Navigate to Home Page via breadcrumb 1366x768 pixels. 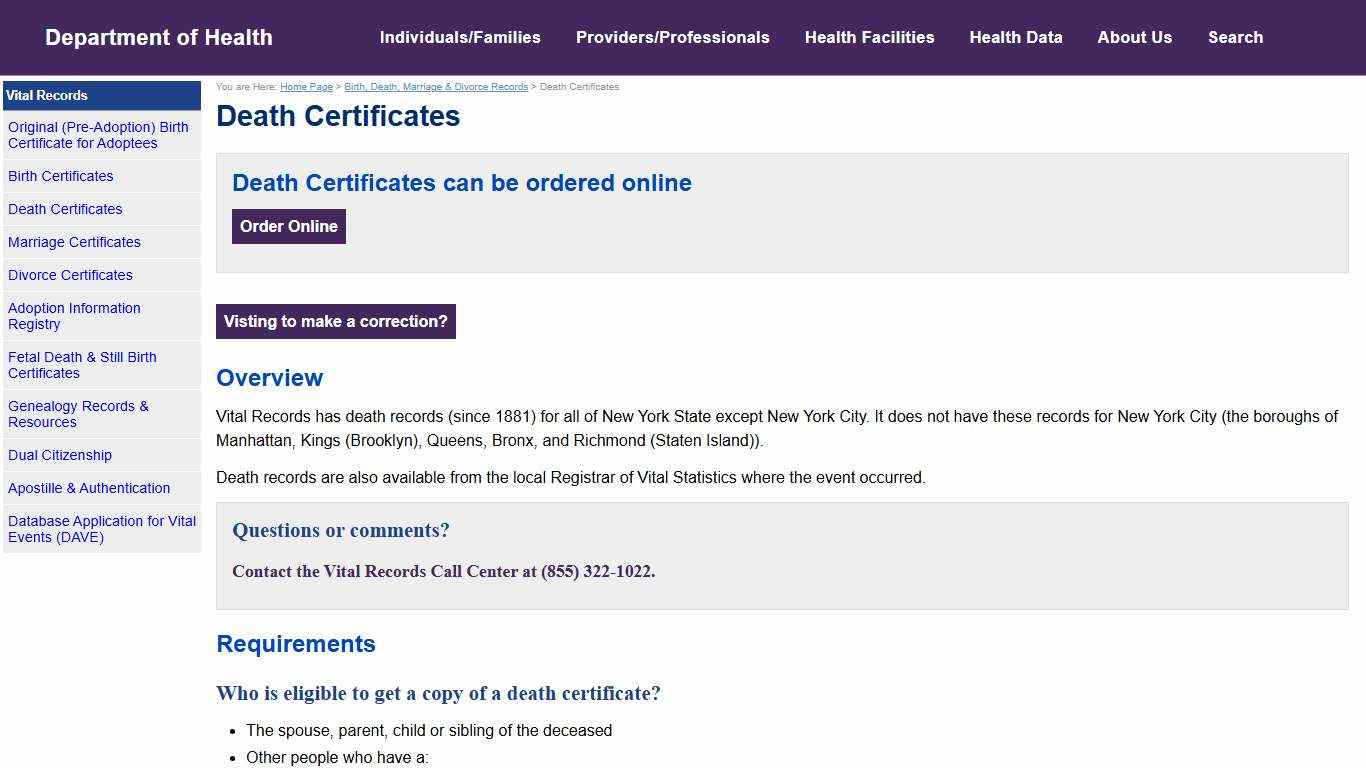306,86
